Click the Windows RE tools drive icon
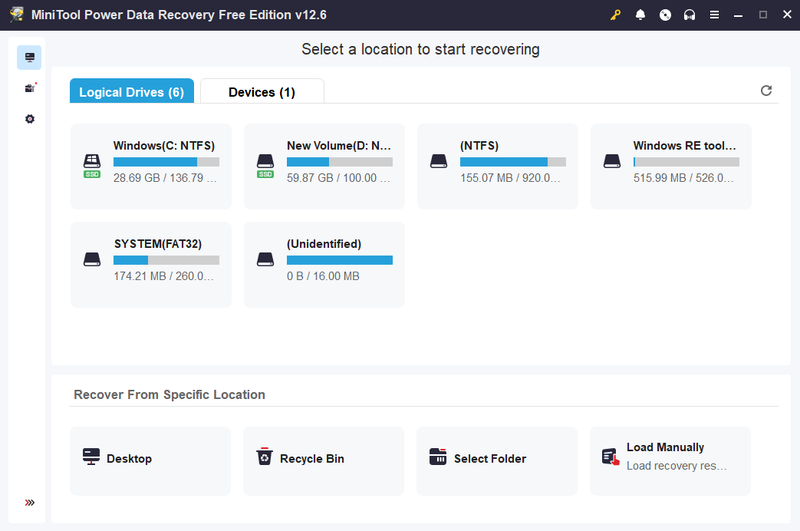This screenshot has height=531, width=800. point(612,161)
